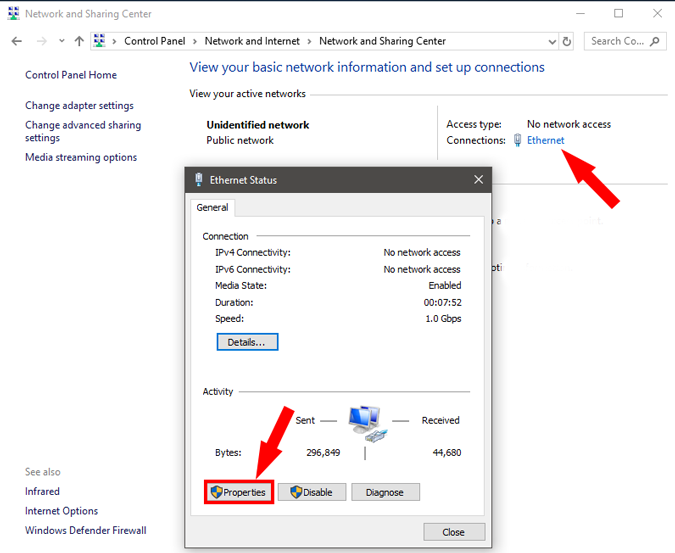Image resolution: width=675 pixels, height=553 pixels.
Task: Click the Back navigation arrow
Action: click(x=16, y=41)
